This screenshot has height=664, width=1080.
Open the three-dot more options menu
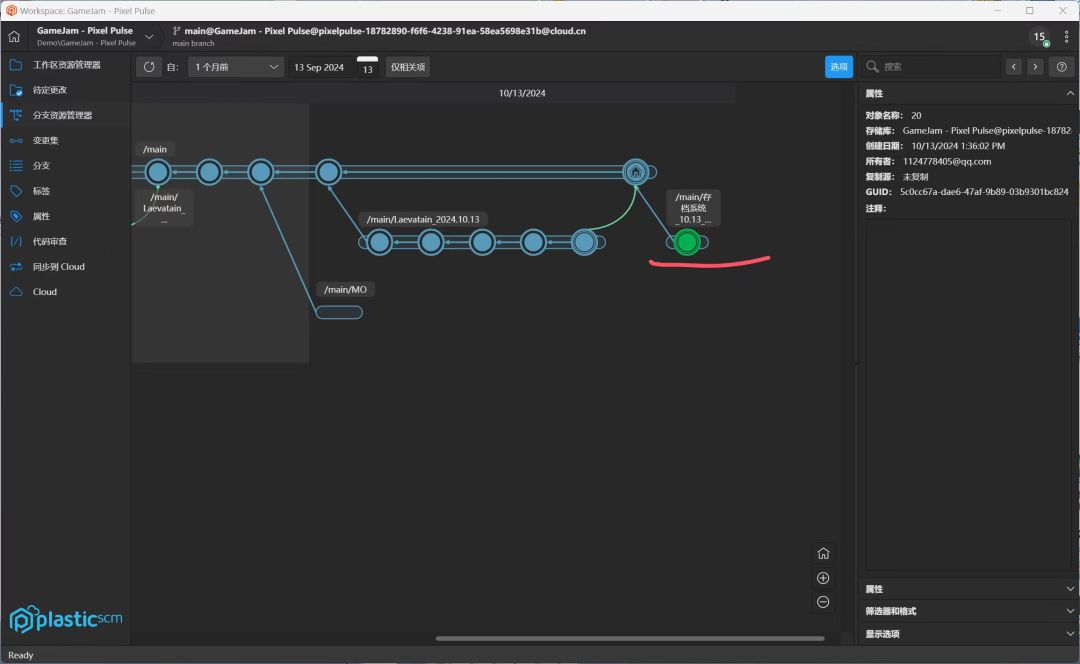point(1066,37)
